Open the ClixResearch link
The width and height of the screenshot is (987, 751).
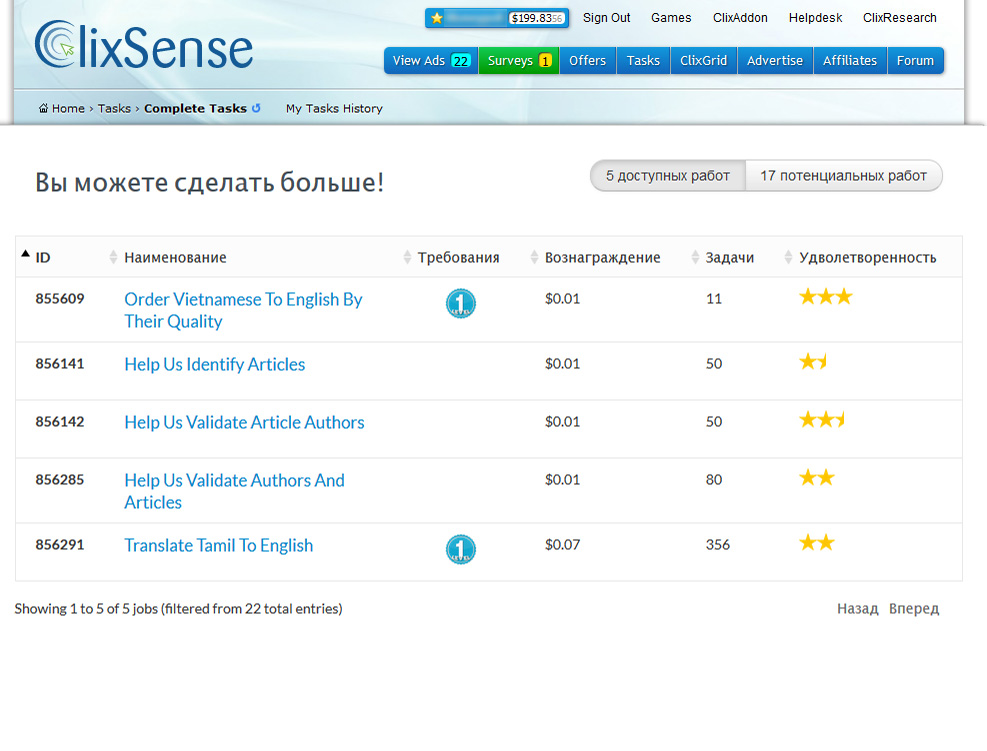(x=900, y=18)
